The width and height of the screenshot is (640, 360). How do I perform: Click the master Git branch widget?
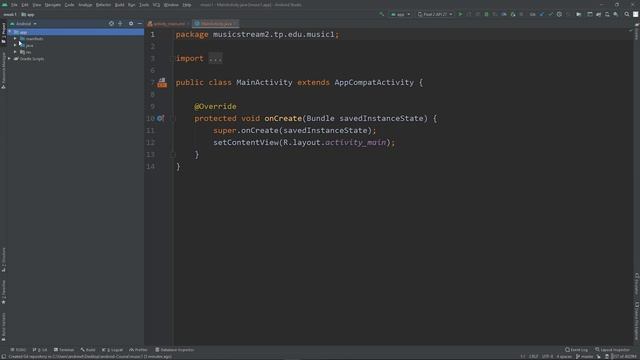(x=584, y=356)
